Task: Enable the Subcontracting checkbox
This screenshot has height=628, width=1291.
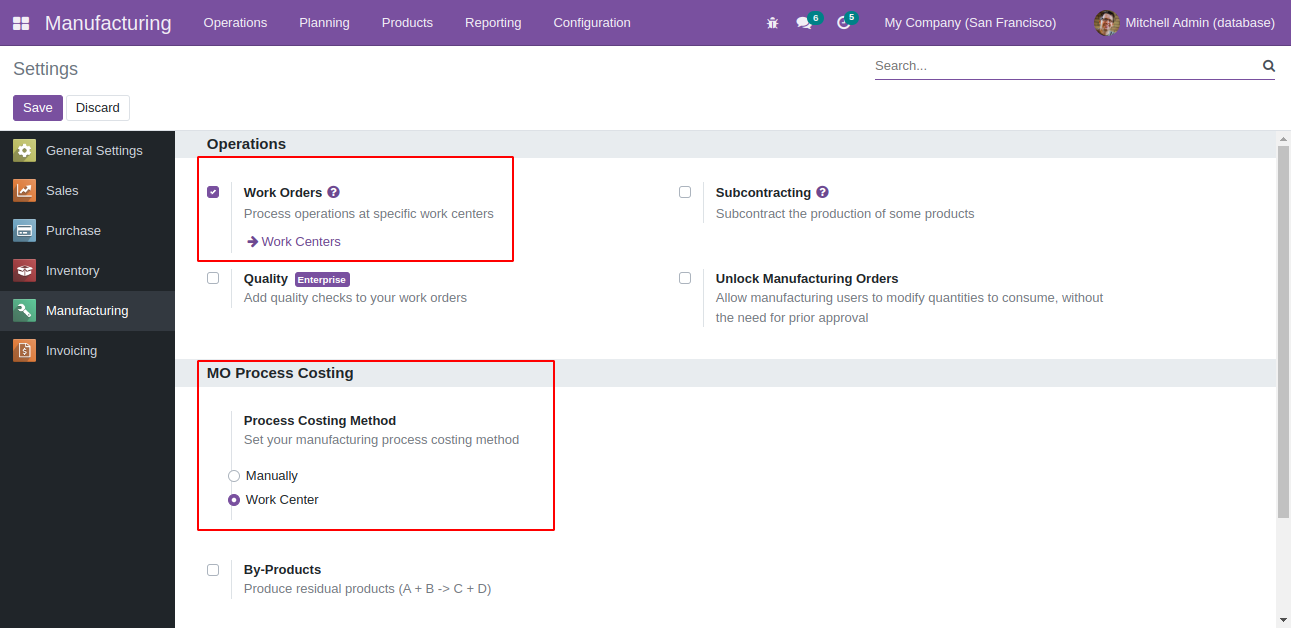Action: [685, 192]
